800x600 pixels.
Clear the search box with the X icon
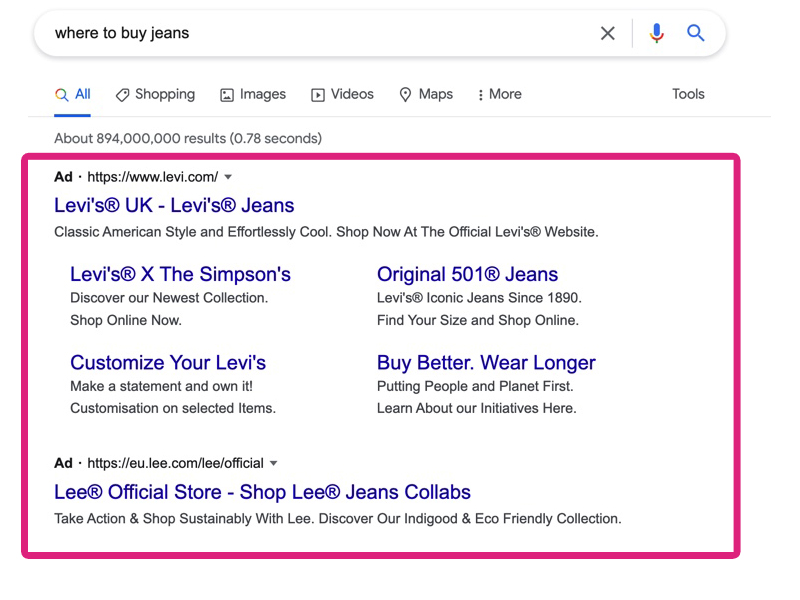(607, 34)
